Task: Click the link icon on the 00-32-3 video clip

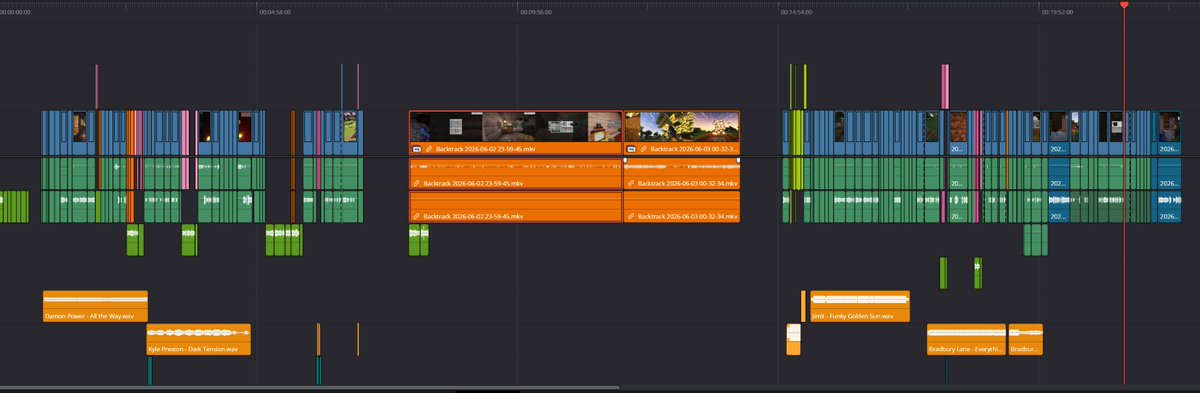Action: 643,148
